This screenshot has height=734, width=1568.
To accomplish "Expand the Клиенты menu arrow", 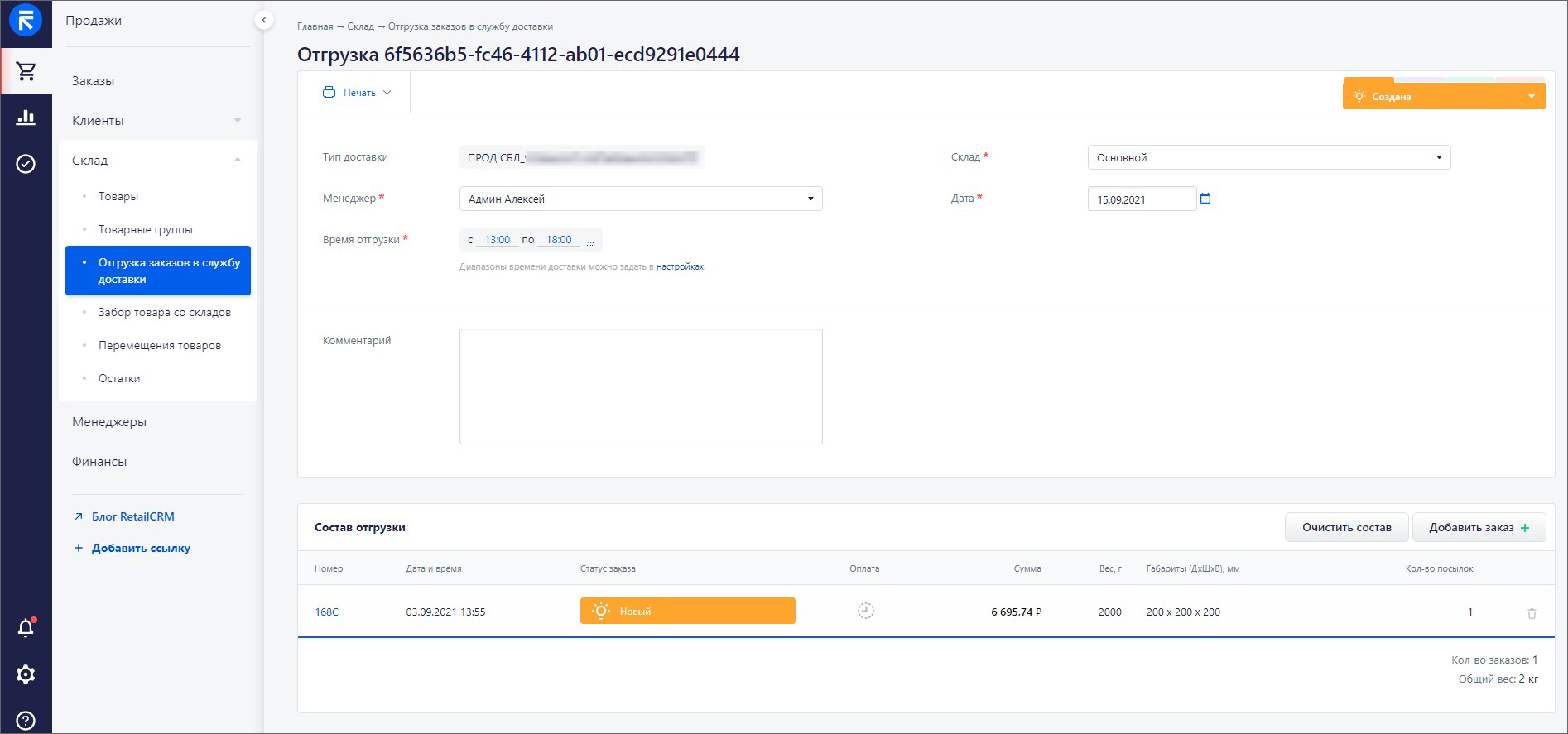I will 238,121.
